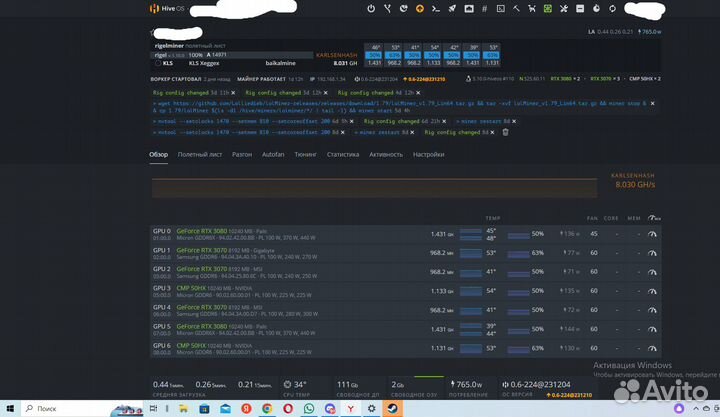Dismiss nvtool setclocks message dated 6d 5h

pyautogui.click(x=352, y=121)
